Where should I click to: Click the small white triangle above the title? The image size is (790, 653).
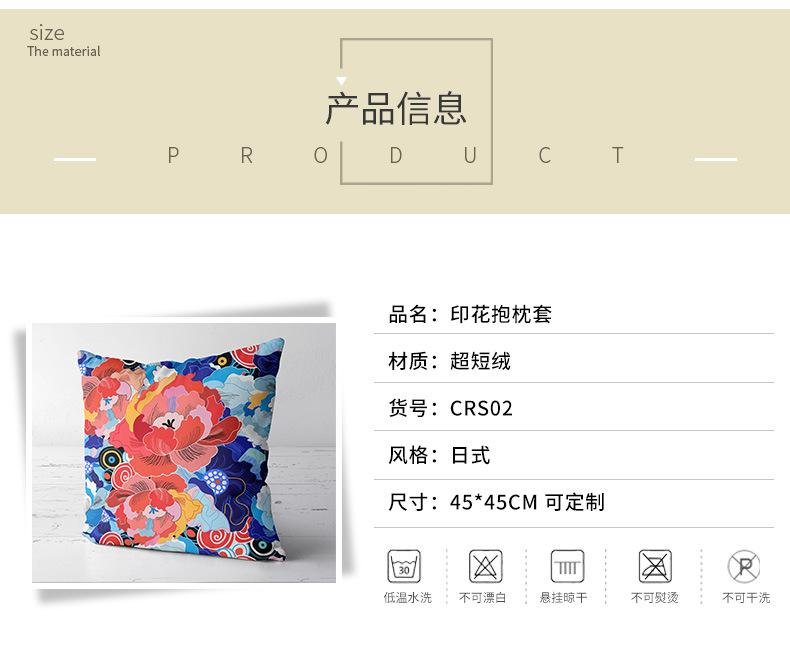341,81
